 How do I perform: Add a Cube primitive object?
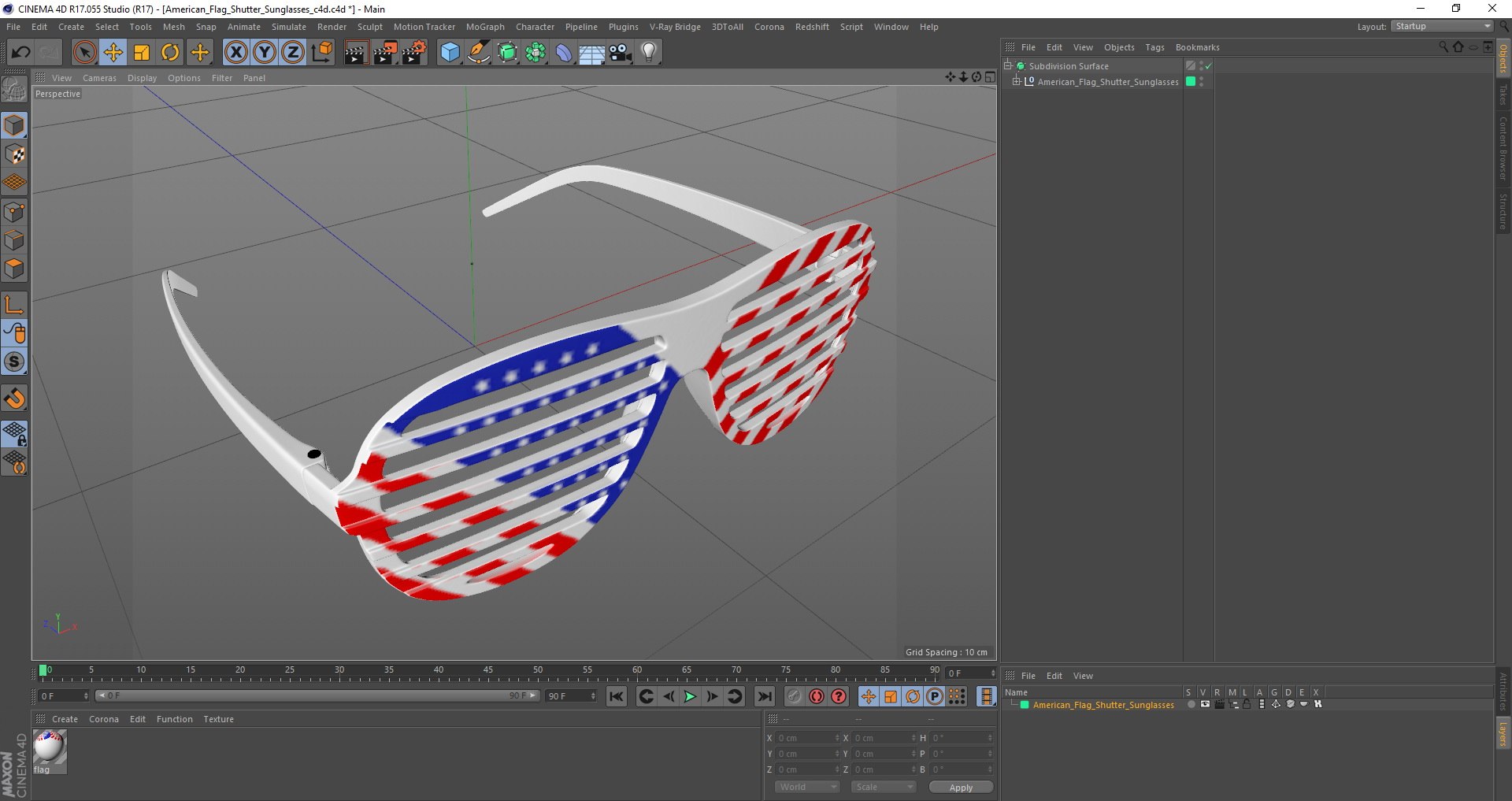[450, 53]
